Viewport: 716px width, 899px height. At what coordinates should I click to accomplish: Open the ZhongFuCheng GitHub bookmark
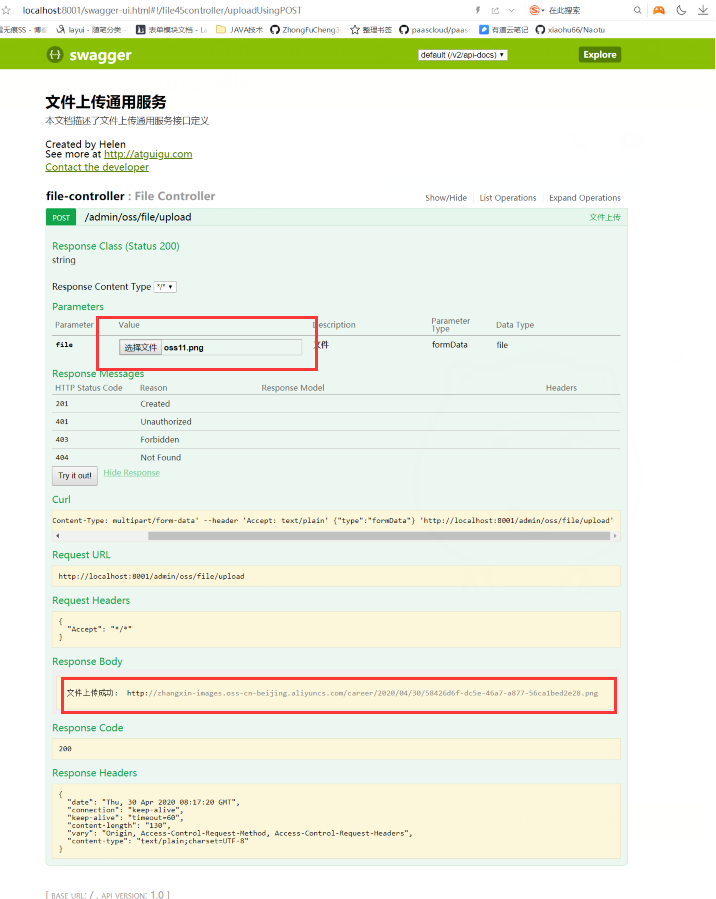pos(305,30)
